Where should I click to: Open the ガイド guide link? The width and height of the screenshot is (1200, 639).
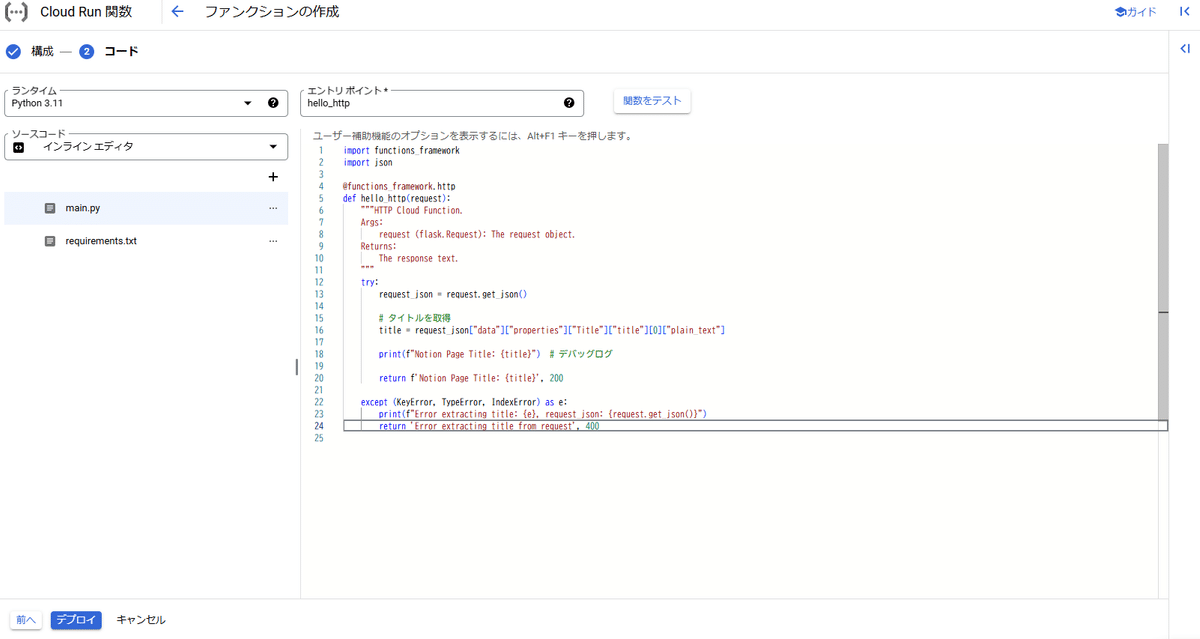(x=1135, y=12)
